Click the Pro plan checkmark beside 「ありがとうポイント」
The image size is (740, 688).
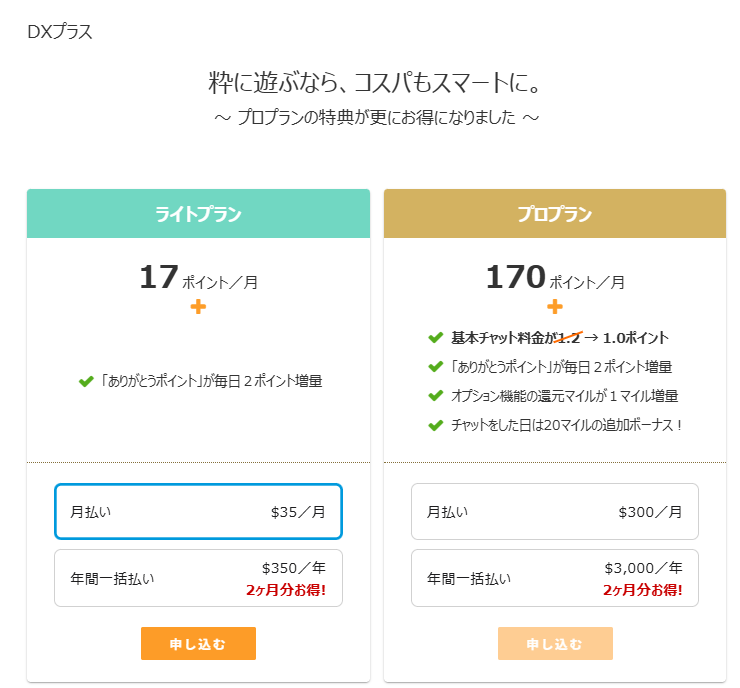[x=435, y=367]
